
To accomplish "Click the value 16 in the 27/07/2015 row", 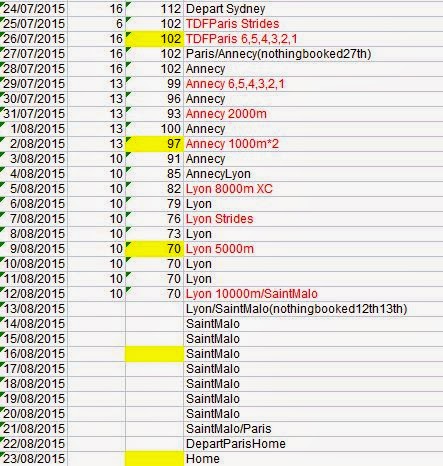I will coord(116,54).
